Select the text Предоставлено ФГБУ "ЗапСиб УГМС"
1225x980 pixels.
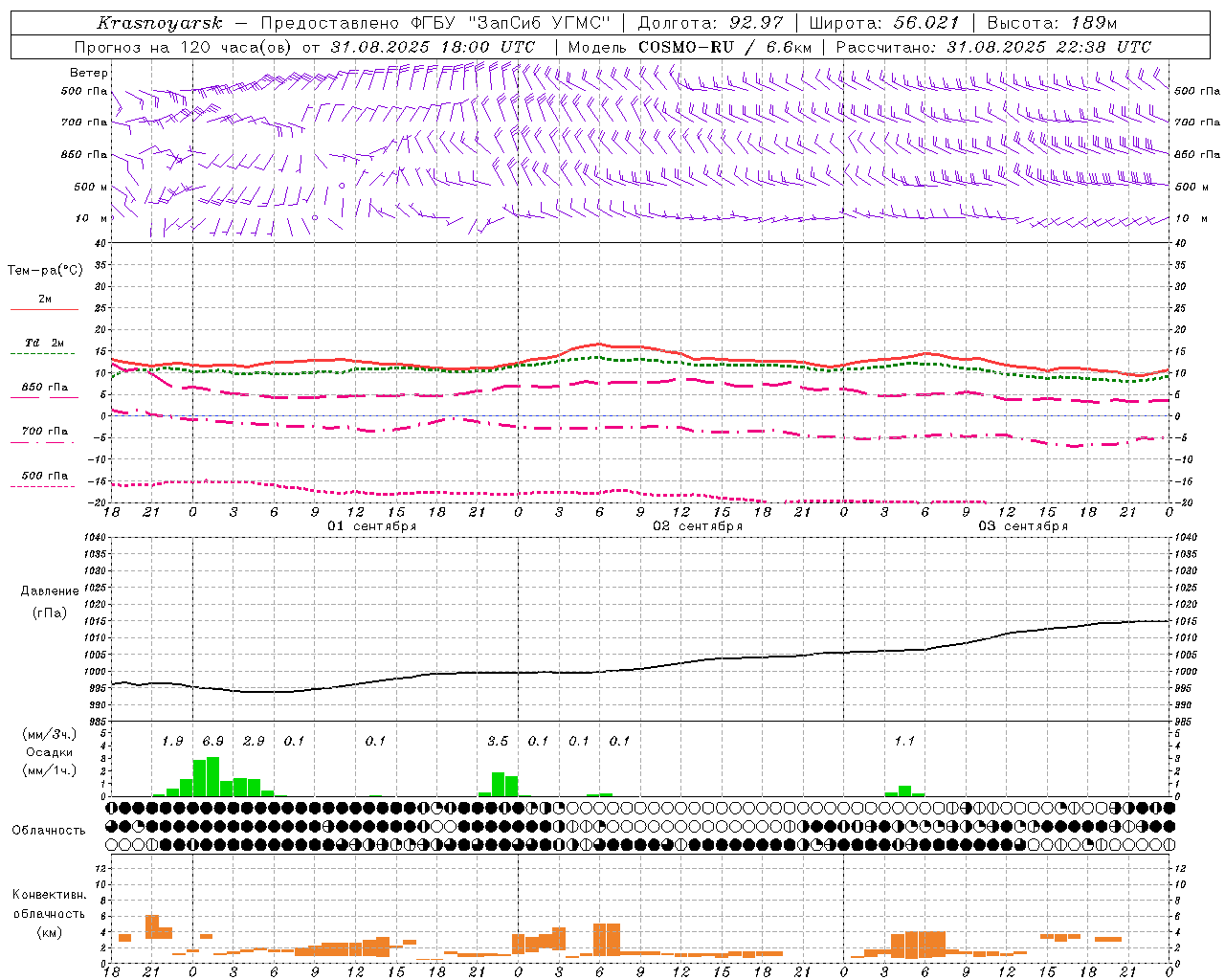pos(436,23)
